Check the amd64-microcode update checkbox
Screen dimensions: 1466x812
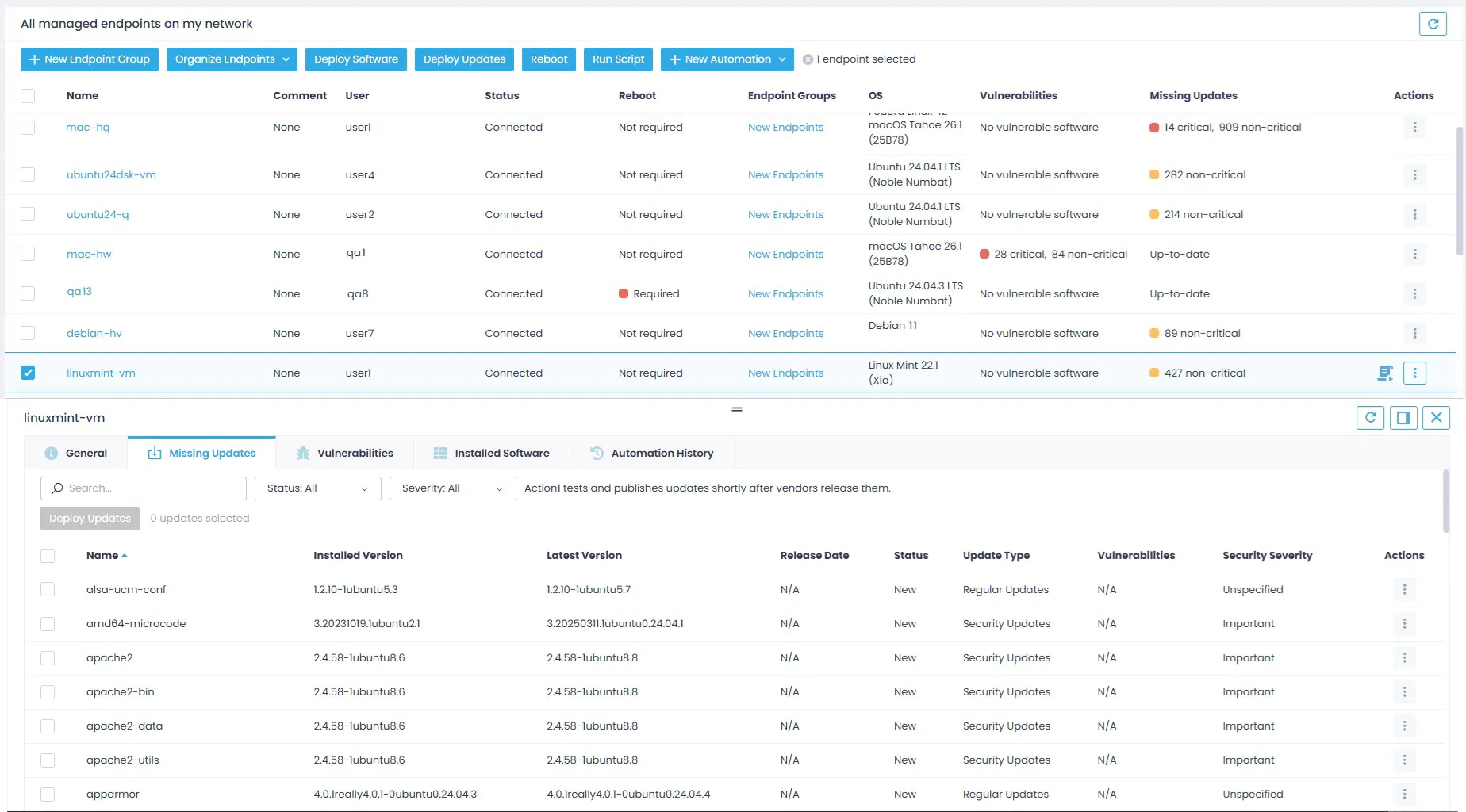pos(48,624)
